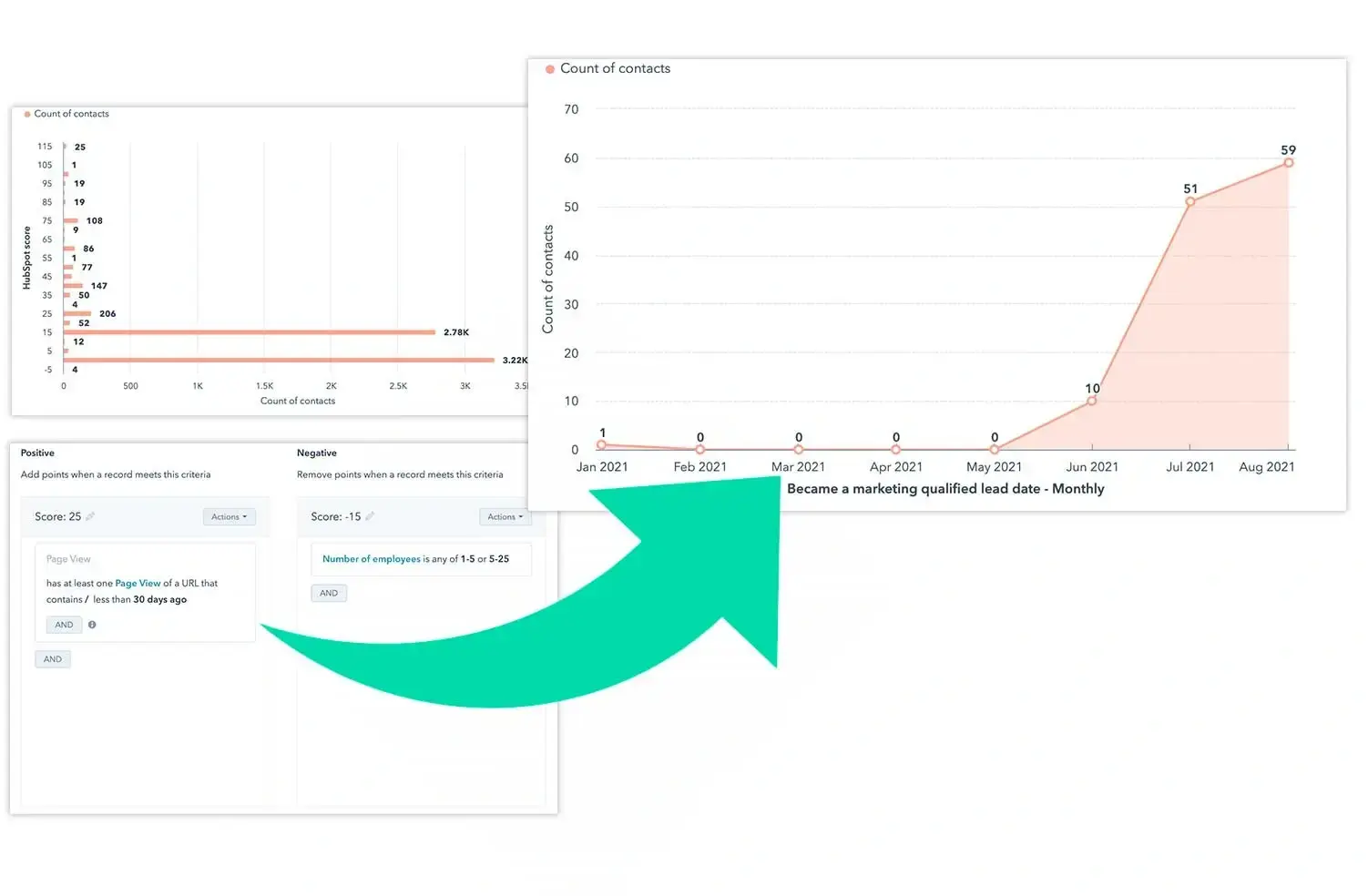
Task: Edit the positive Score 25 pencil icon
Action: 90,516
